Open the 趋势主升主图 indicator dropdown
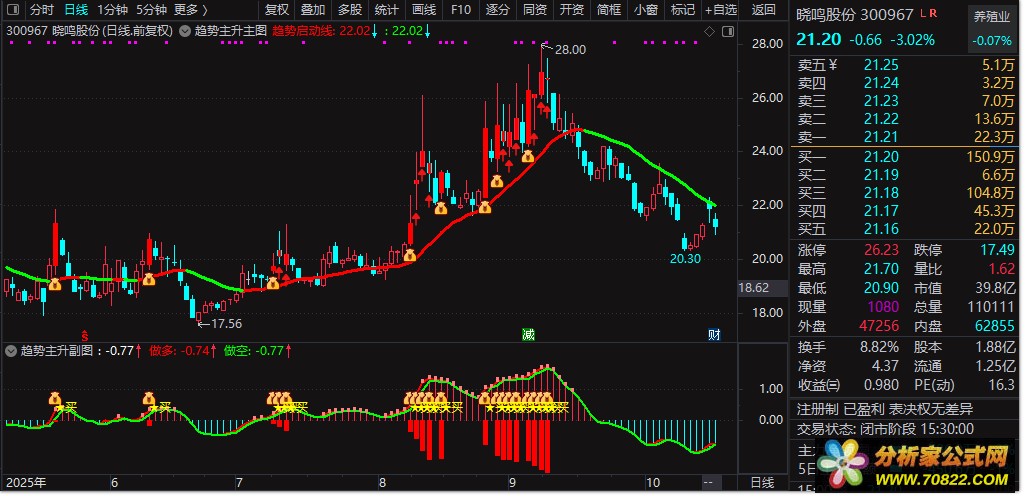 coord(185,31)
